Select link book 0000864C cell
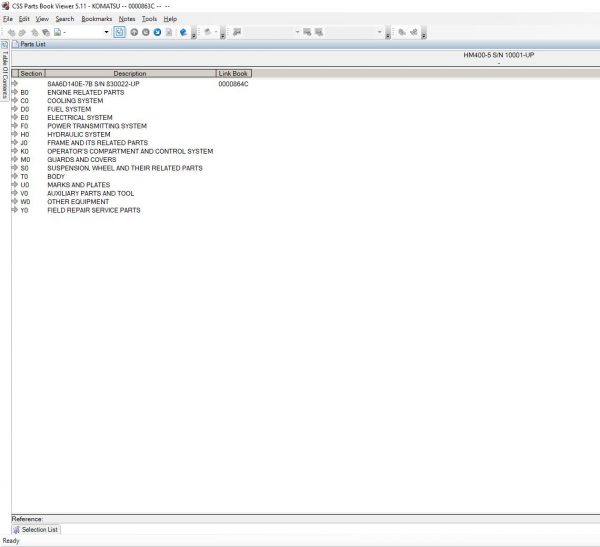This screenshot has width=600, height=547. click(x=233, y=84)
